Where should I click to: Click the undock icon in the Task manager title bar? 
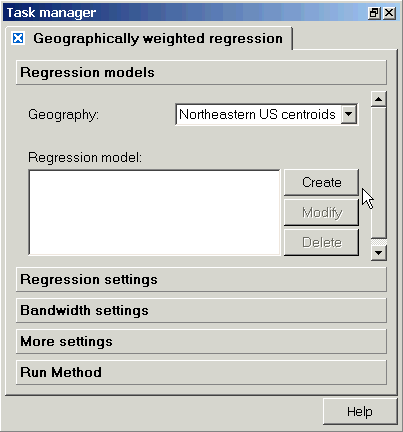click(374, 13)
